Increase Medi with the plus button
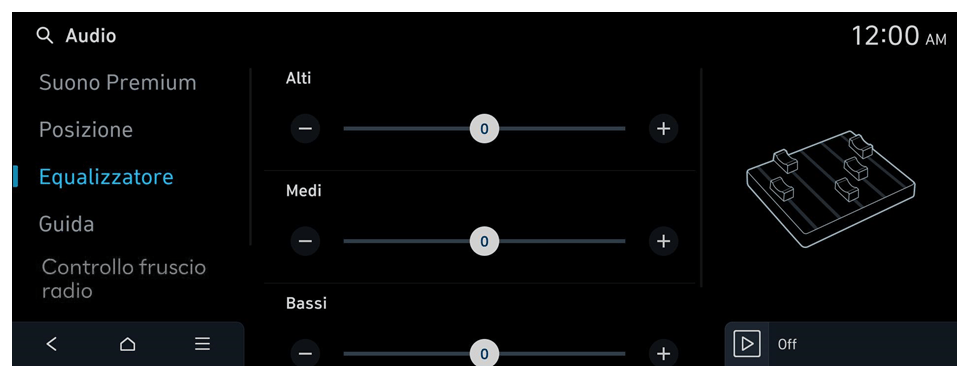Screen dimensions: 969x378 [663, 240]
